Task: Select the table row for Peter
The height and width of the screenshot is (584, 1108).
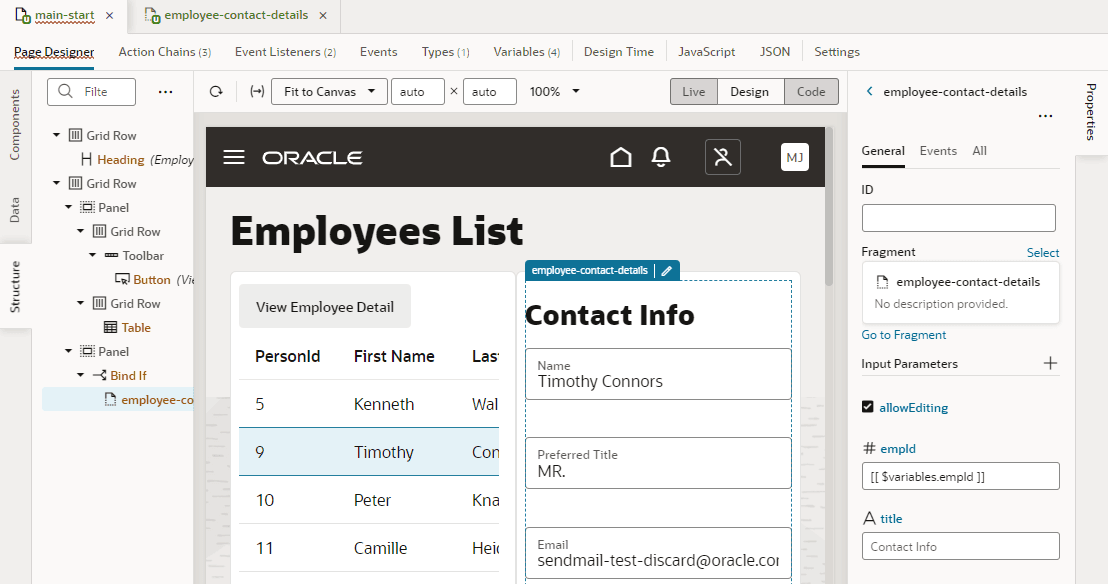Action: coord(369,500)
